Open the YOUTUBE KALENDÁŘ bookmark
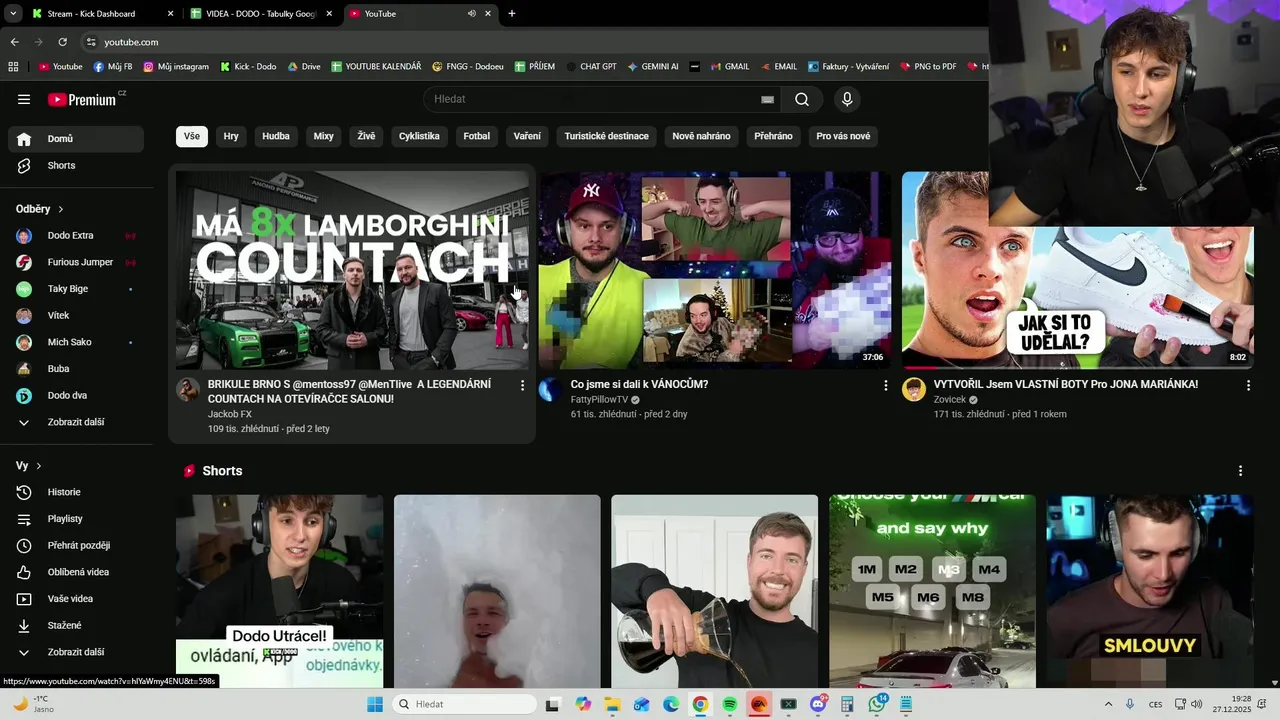Screen dimensions: 1280x720 coord(376,67)
